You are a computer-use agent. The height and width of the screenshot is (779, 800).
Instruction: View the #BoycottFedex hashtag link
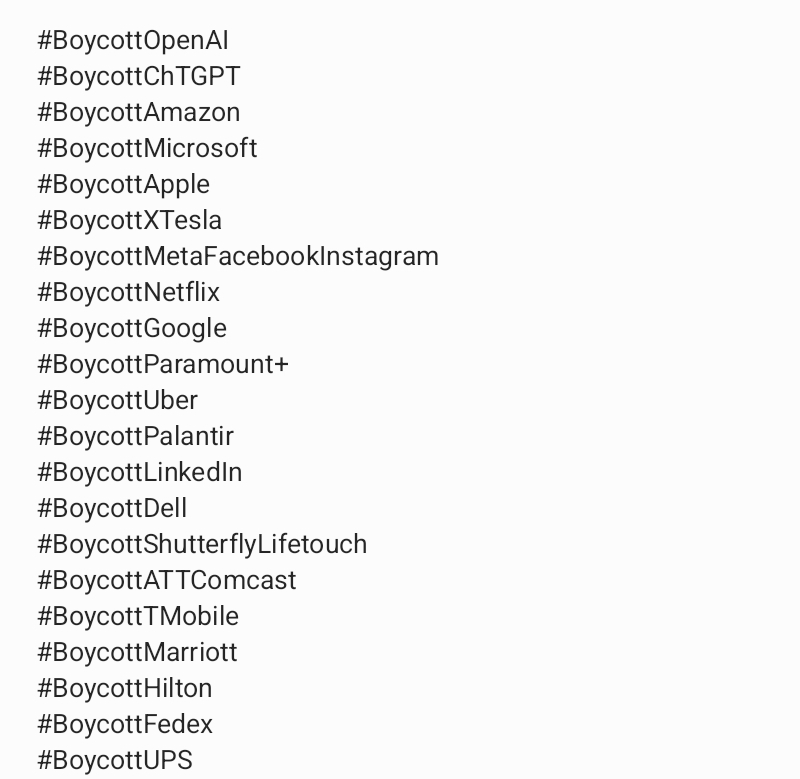(125, 725)
